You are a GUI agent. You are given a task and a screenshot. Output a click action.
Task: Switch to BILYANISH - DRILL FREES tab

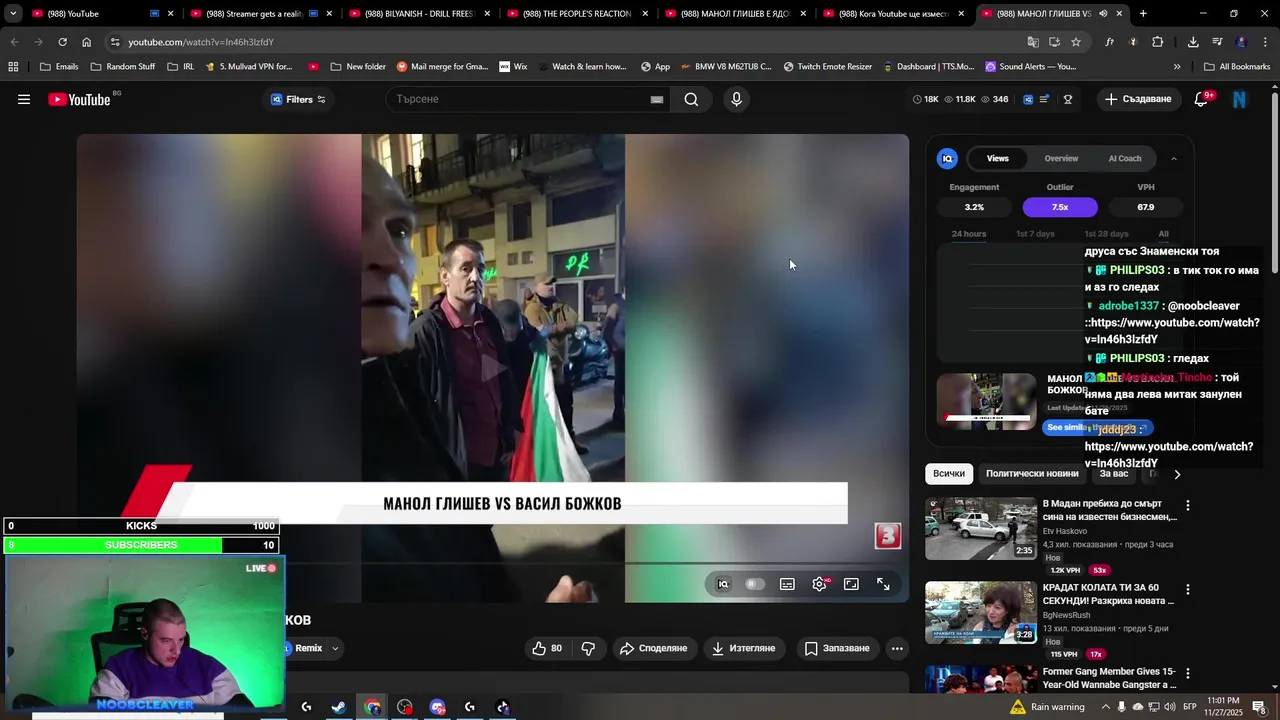420,14
